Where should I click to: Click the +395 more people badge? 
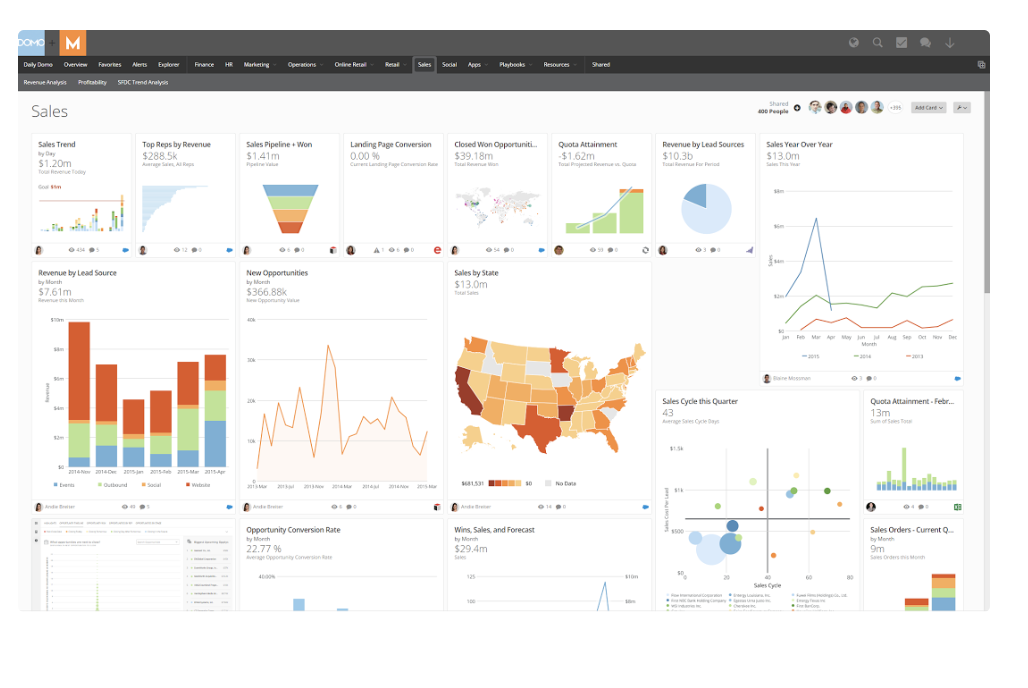click(x=895, y=108)
